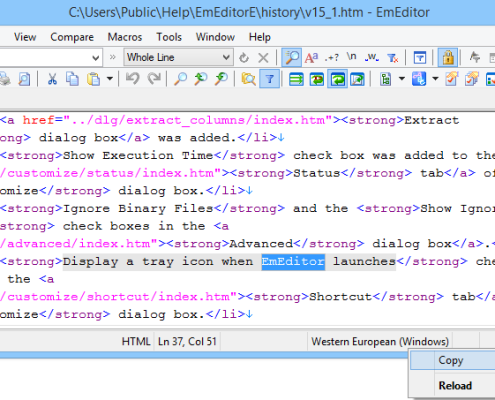Choose Copy from the context menu
Viewport: 495px width, 400px height.
click(x=452, y=360)
